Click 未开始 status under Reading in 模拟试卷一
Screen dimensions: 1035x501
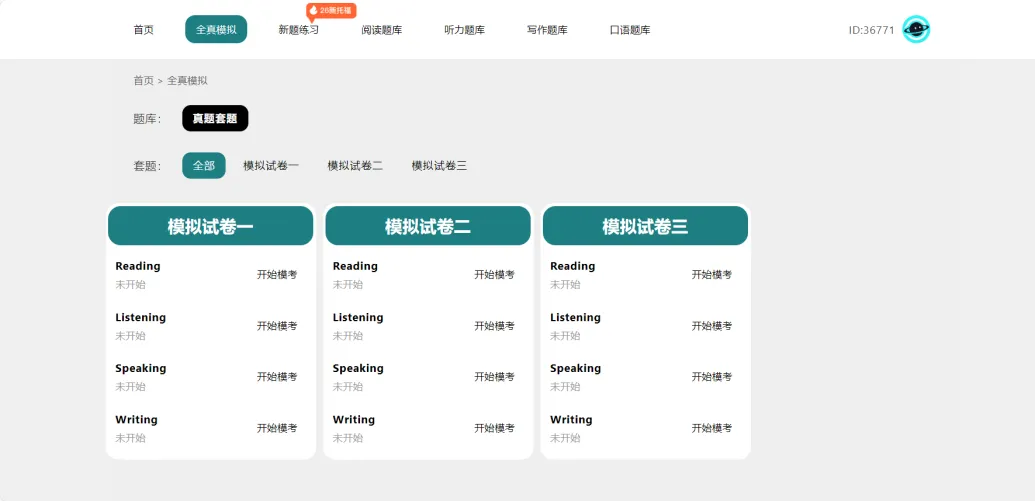point(130,284)
